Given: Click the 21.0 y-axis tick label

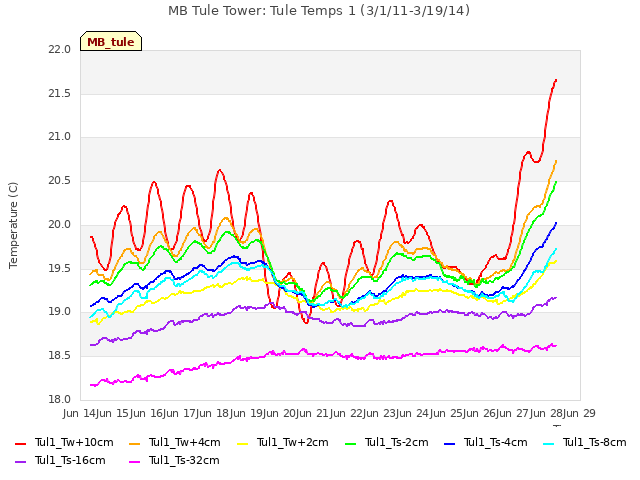Looking at the screenshot, I should pos(60,137).
